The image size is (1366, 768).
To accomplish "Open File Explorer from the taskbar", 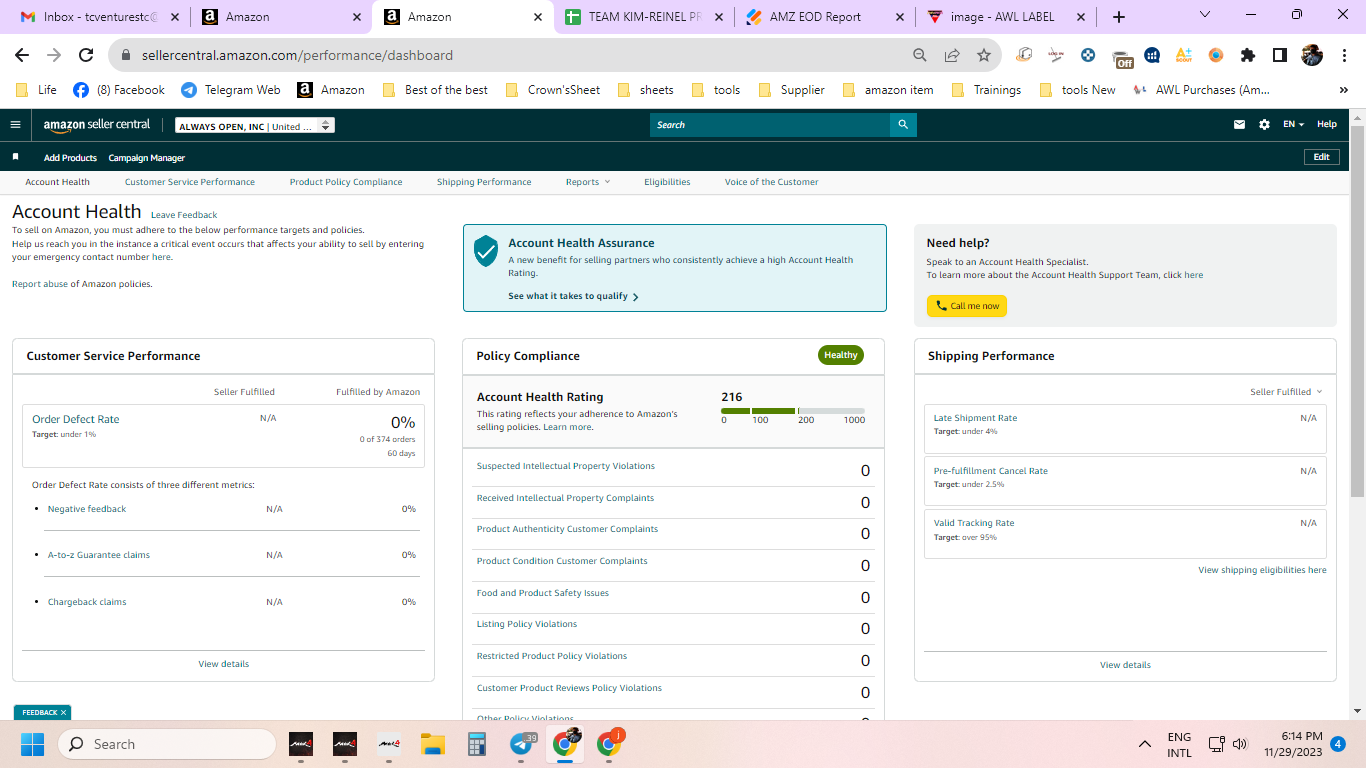I will click(432, 744).
